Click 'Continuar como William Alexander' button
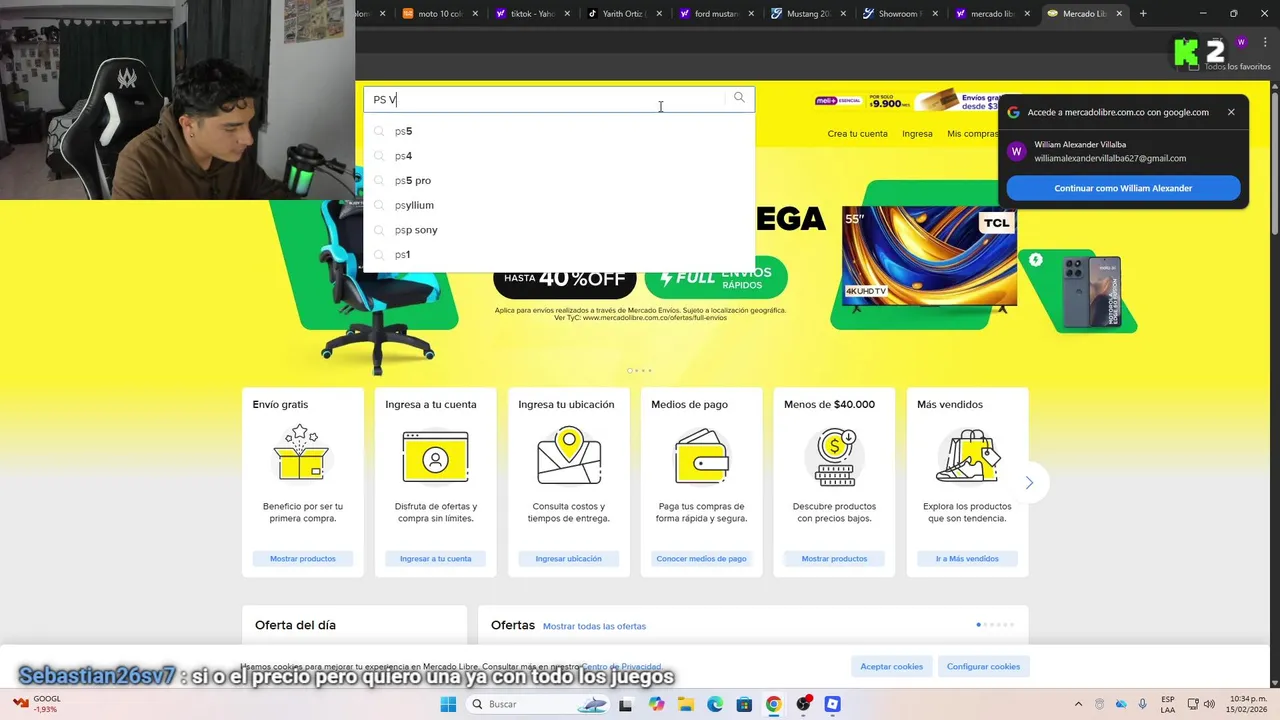 [x=1123, y=188]
